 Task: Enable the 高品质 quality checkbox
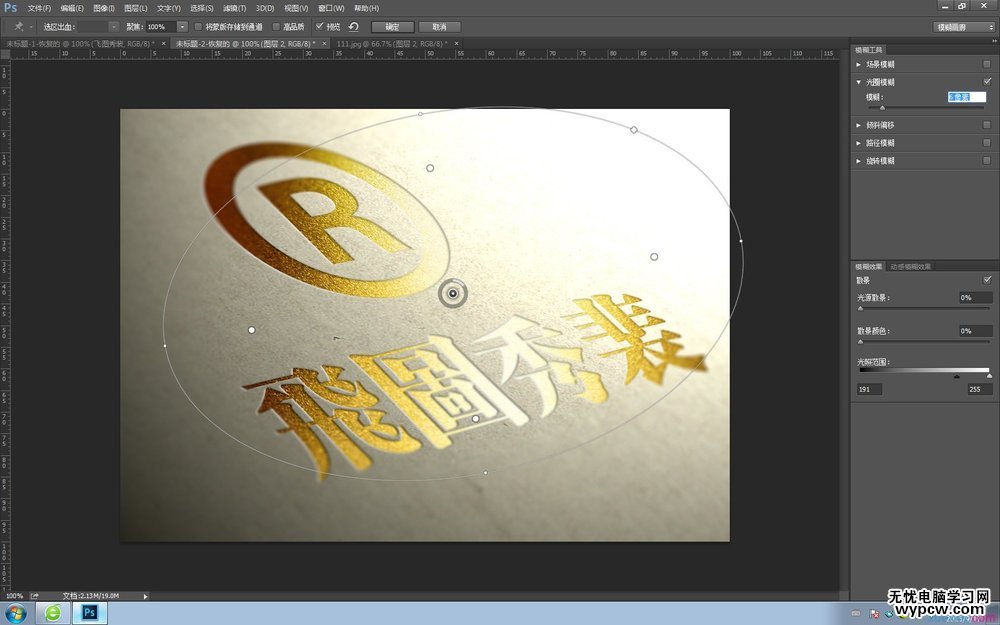(x=276, y=26)
